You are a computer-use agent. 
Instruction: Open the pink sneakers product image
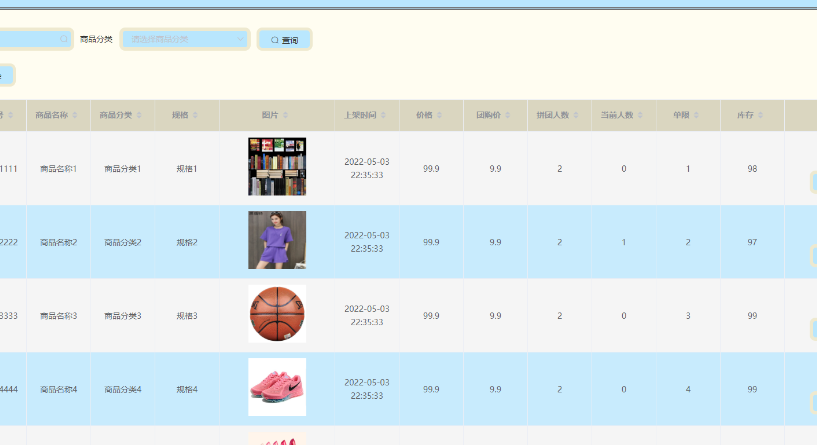point(277,387)
